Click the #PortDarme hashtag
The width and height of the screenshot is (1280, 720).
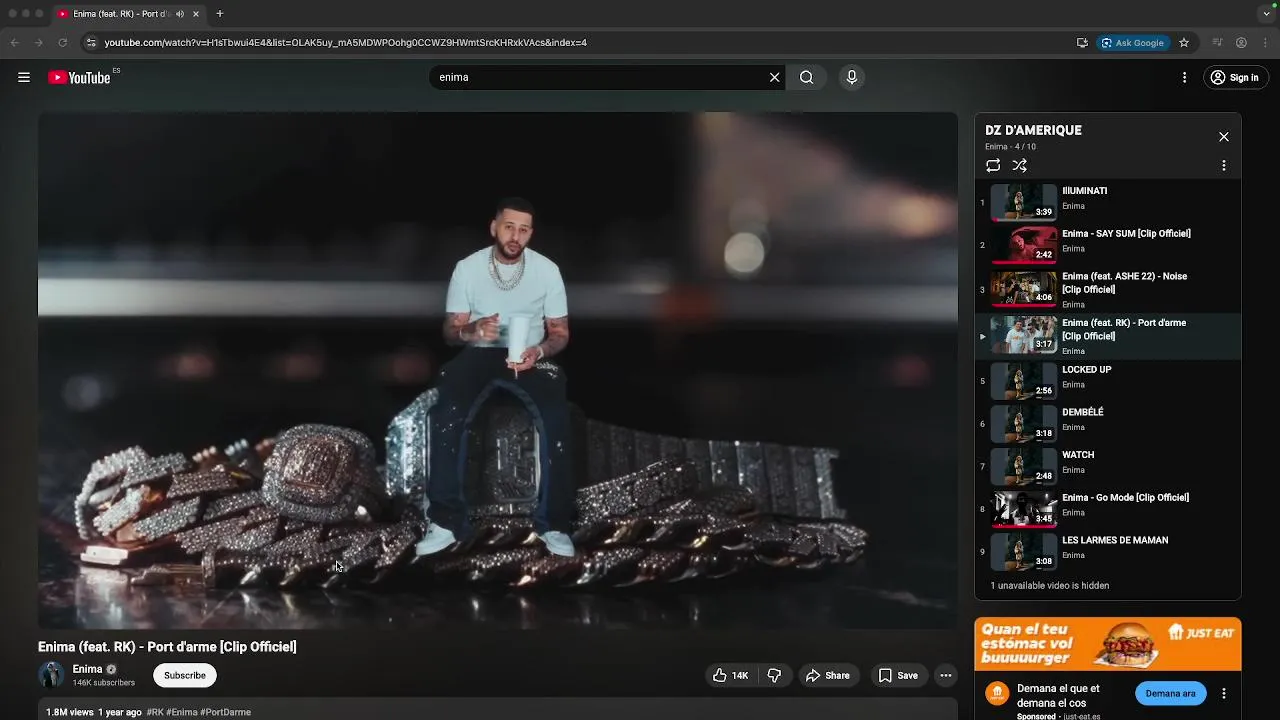226,712
